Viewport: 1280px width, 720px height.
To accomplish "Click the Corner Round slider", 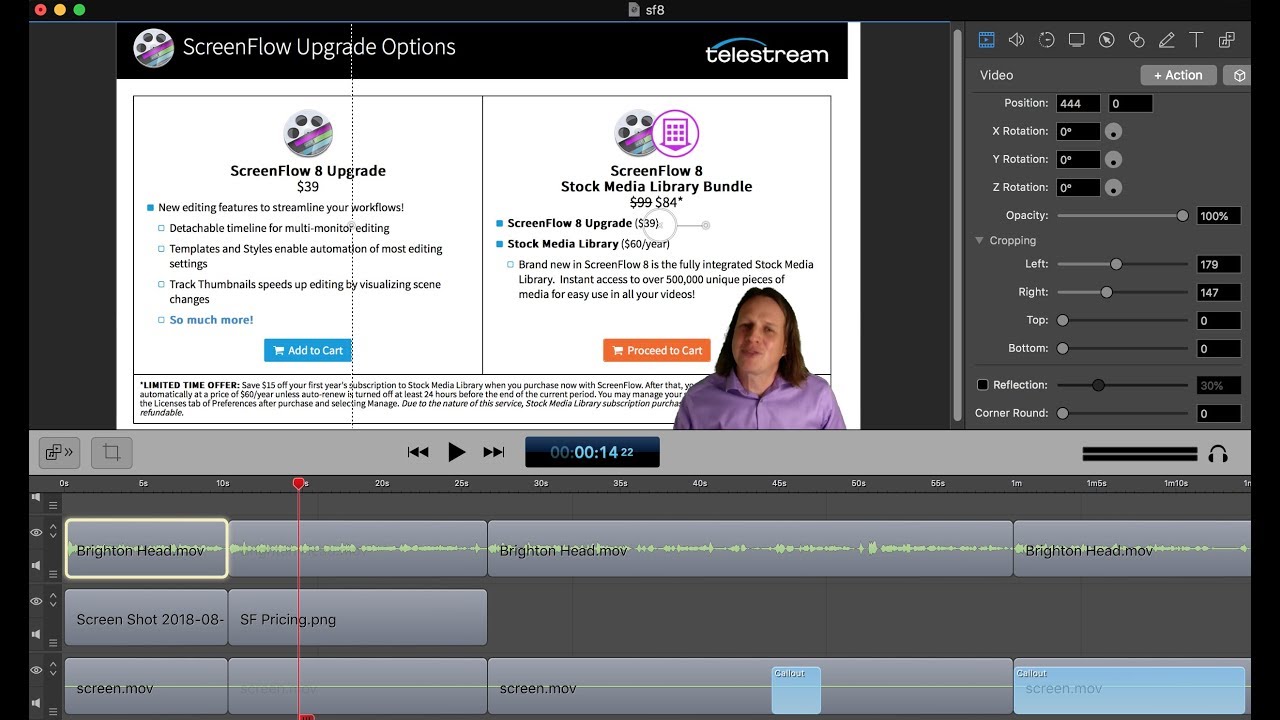I will 1123,413.
